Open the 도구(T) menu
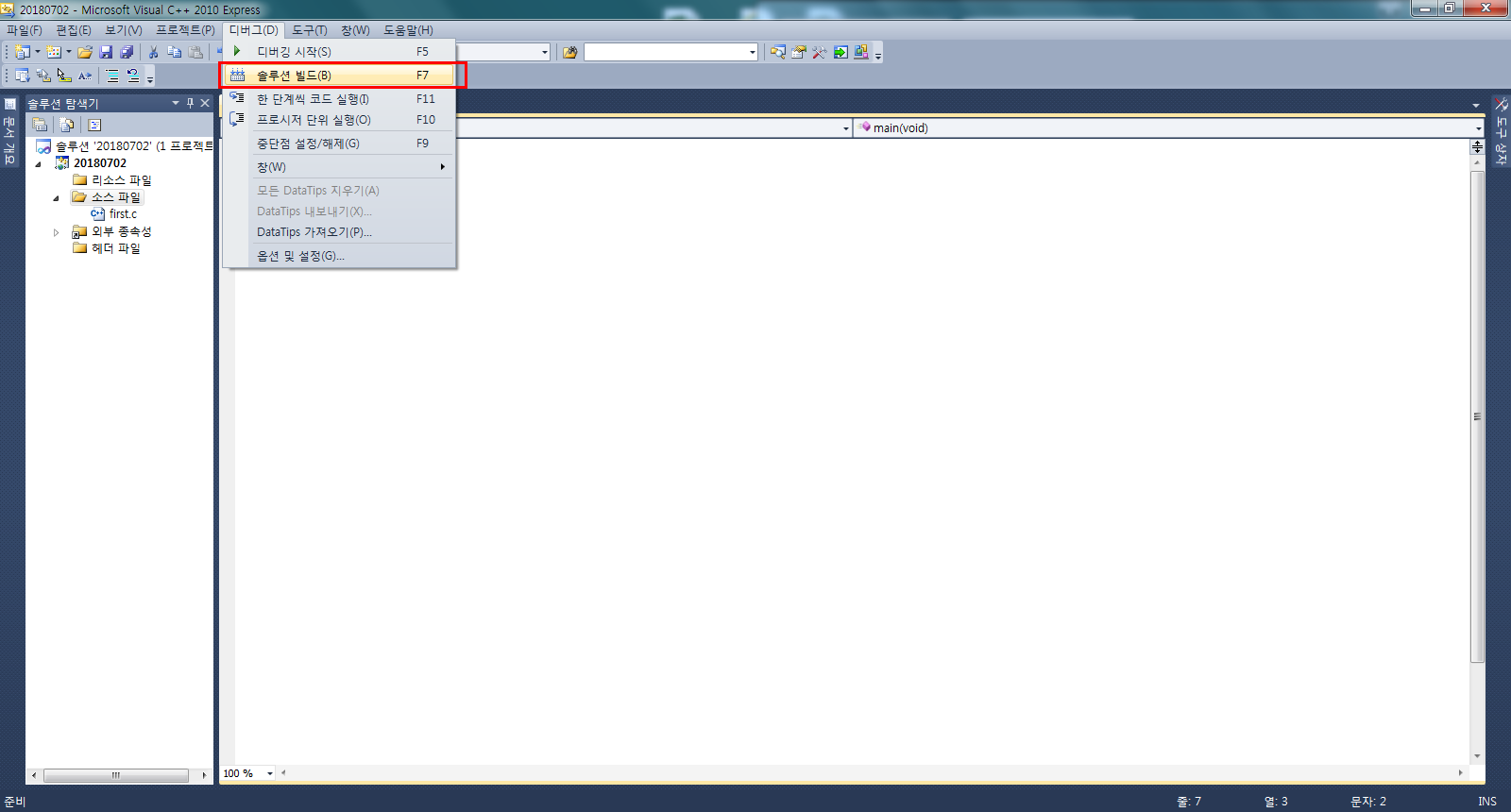Screen dimensions: 1511x812 (x=310, y=30)
